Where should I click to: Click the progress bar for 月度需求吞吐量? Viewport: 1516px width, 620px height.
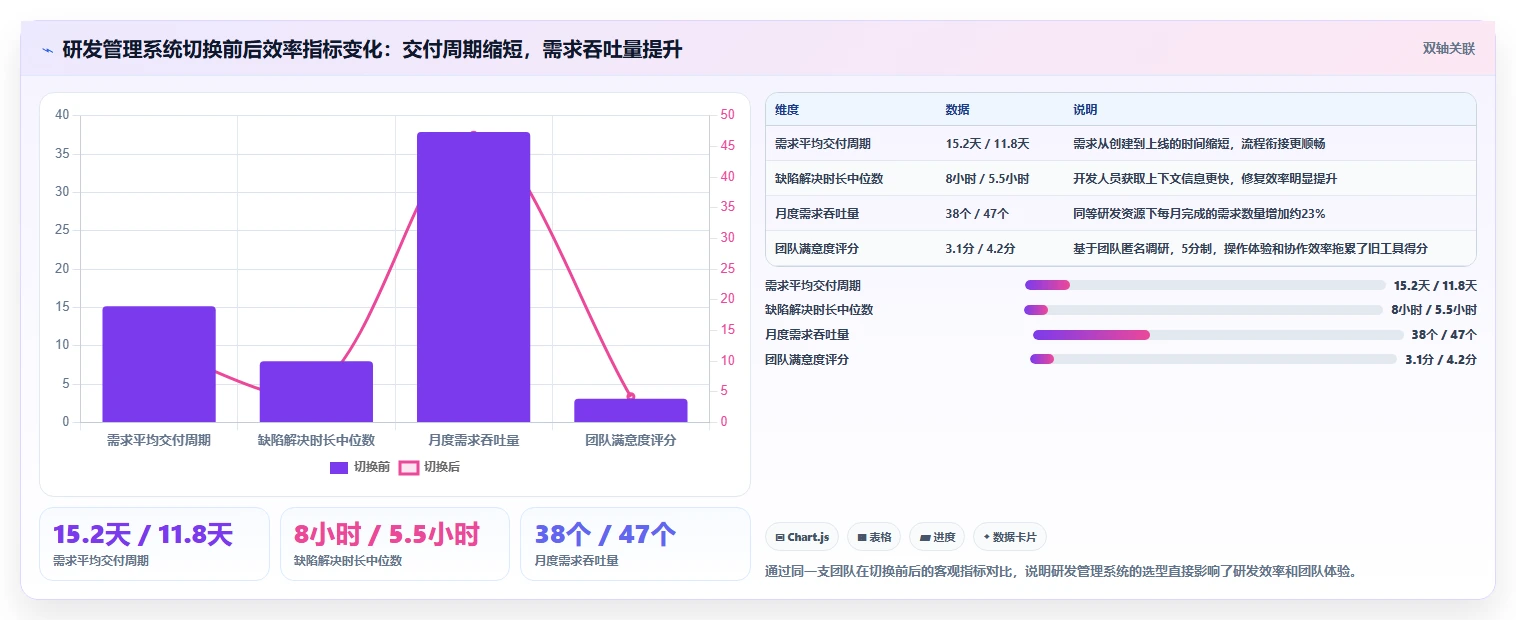tap(1218, 335)
